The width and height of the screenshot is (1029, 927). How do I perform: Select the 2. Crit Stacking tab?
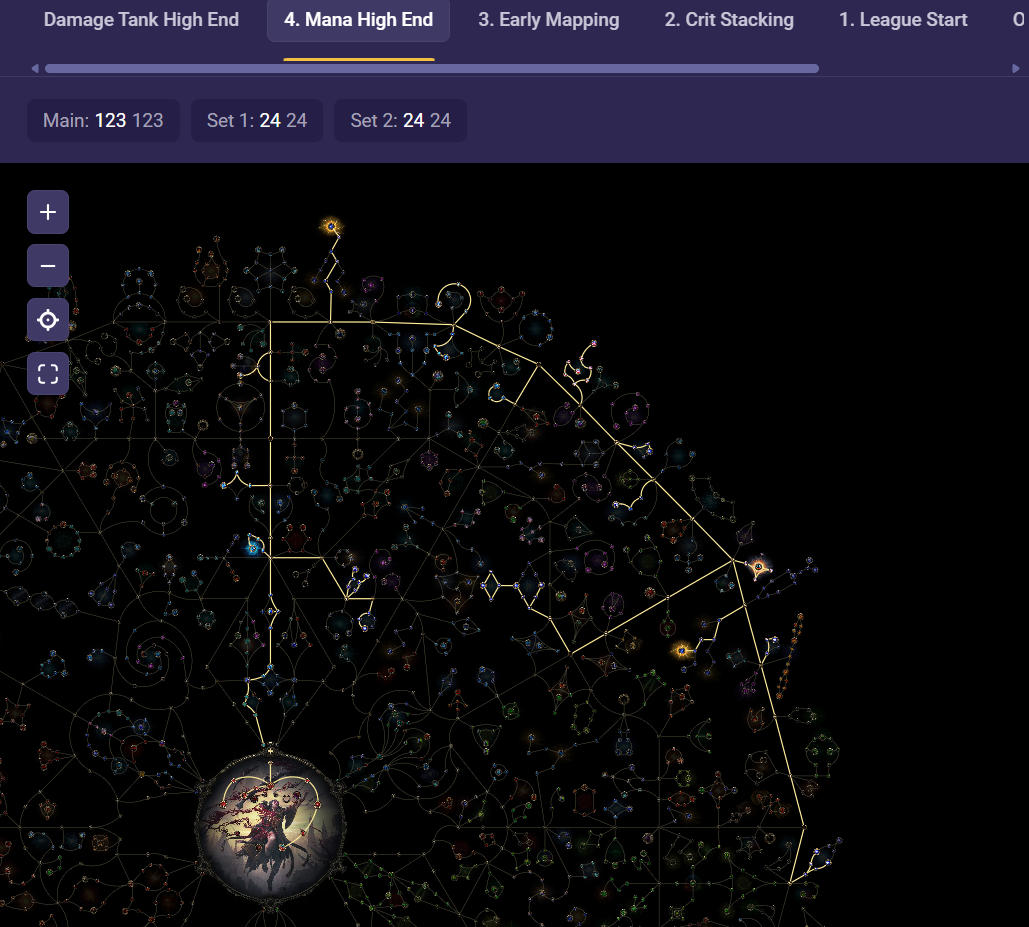729,20
